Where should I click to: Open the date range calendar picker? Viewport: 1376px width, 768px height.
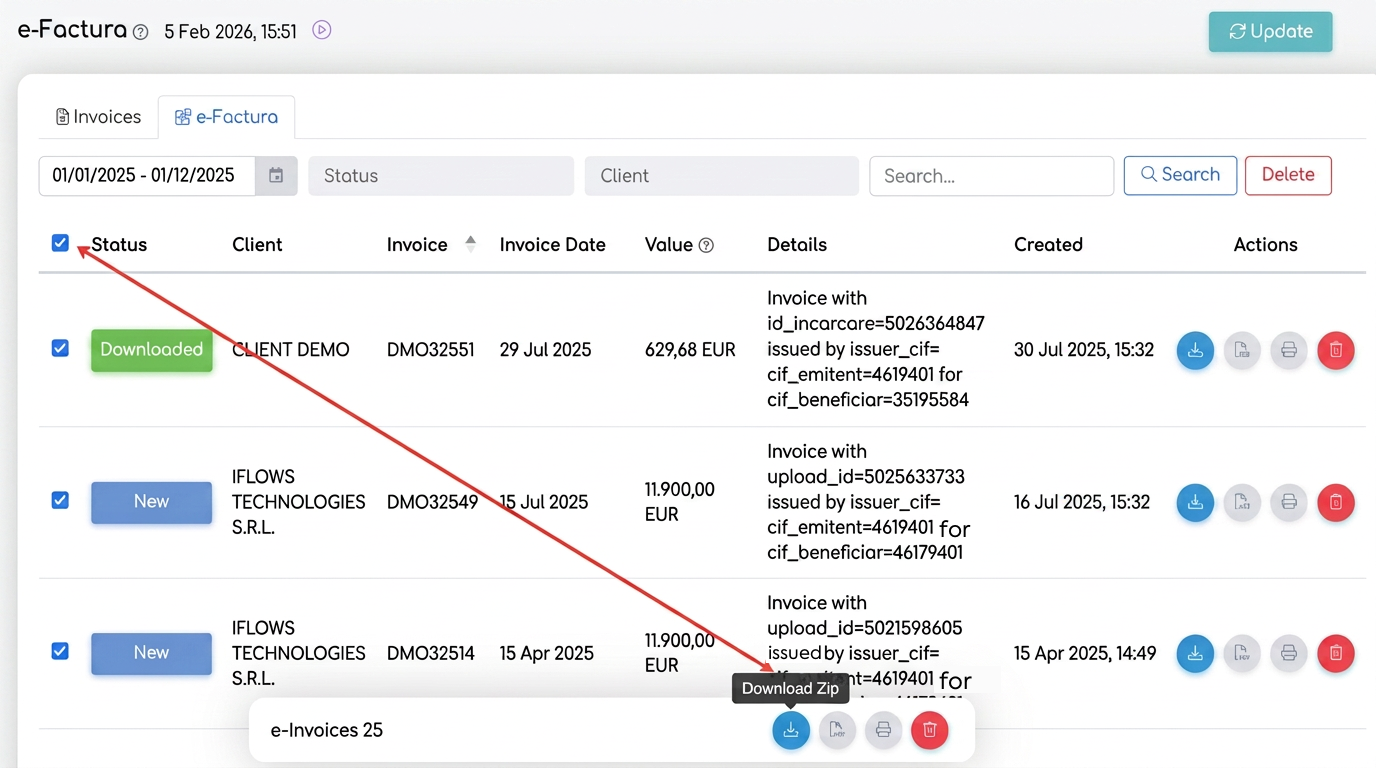pos(276,176)
